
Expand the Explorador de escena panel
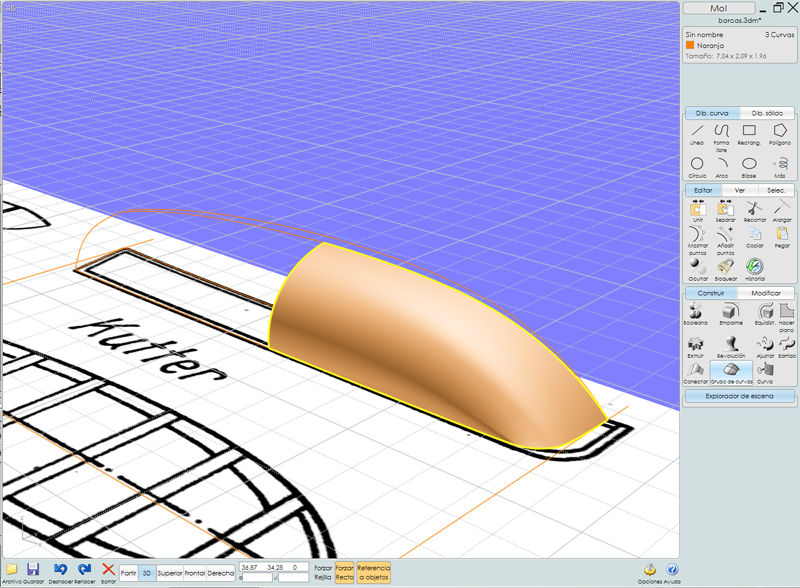[x=739, y=396]
